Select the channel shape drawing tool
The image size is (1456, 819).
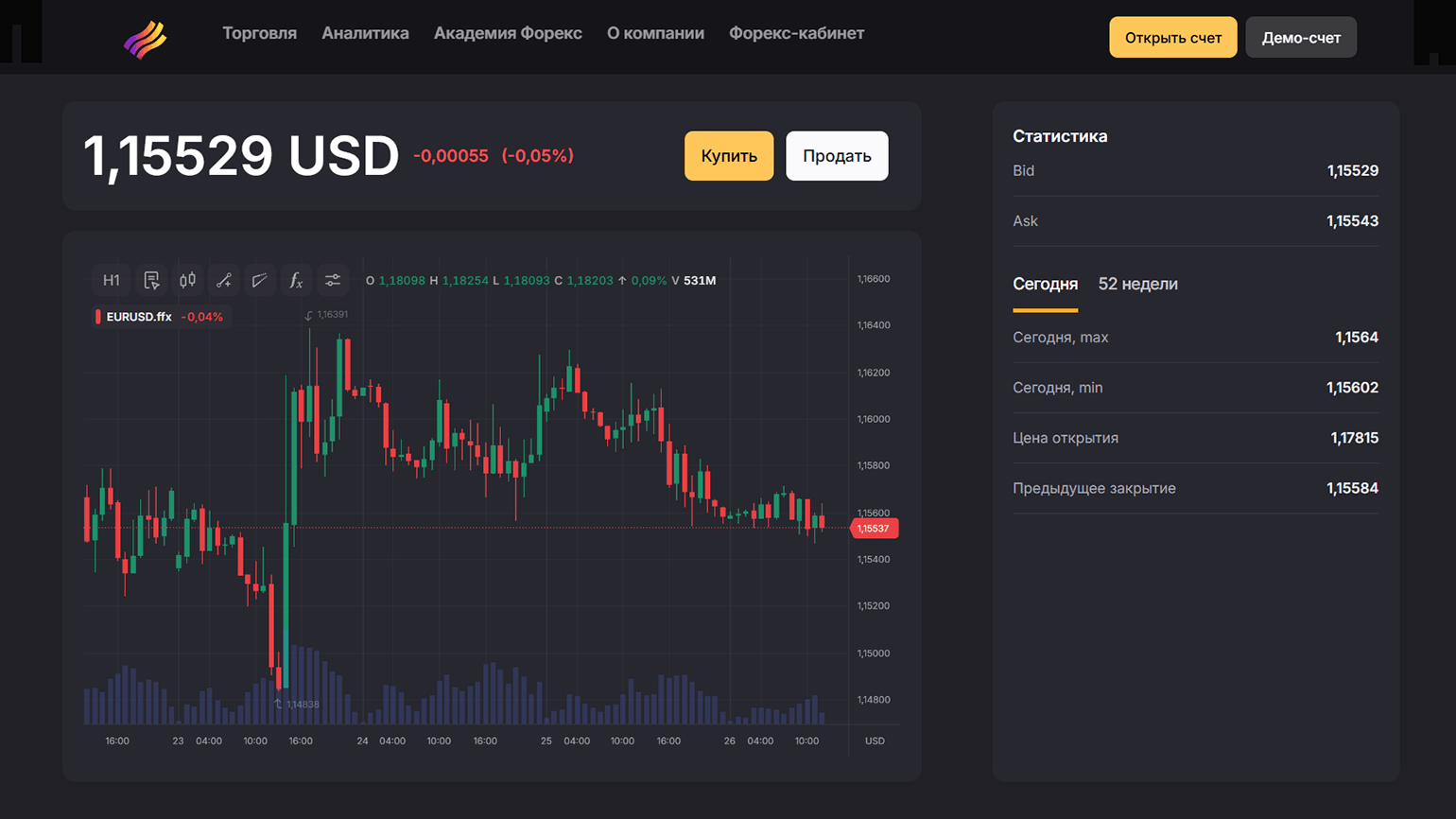pyautogui.click(x=260, y=280)
